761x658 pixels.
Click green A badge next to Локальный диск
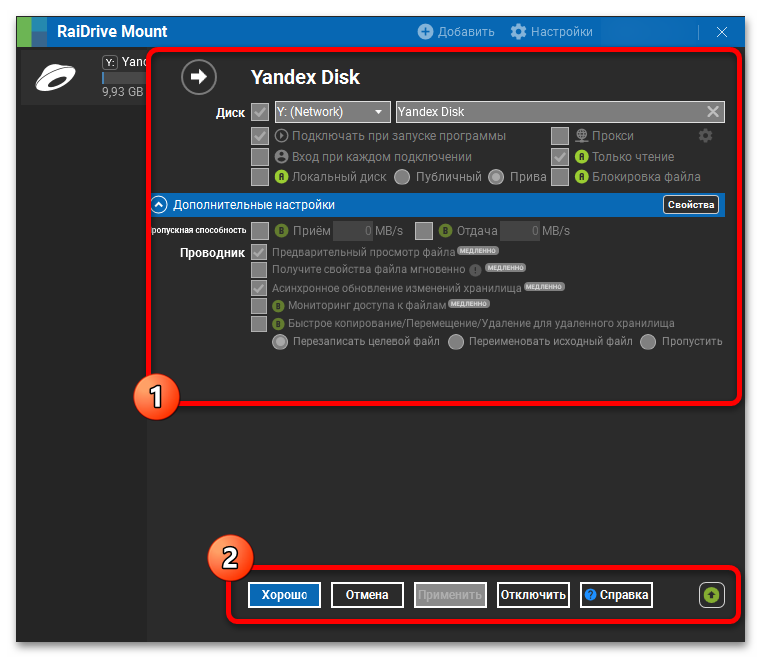pyautogui.click(x=281, y=177)
